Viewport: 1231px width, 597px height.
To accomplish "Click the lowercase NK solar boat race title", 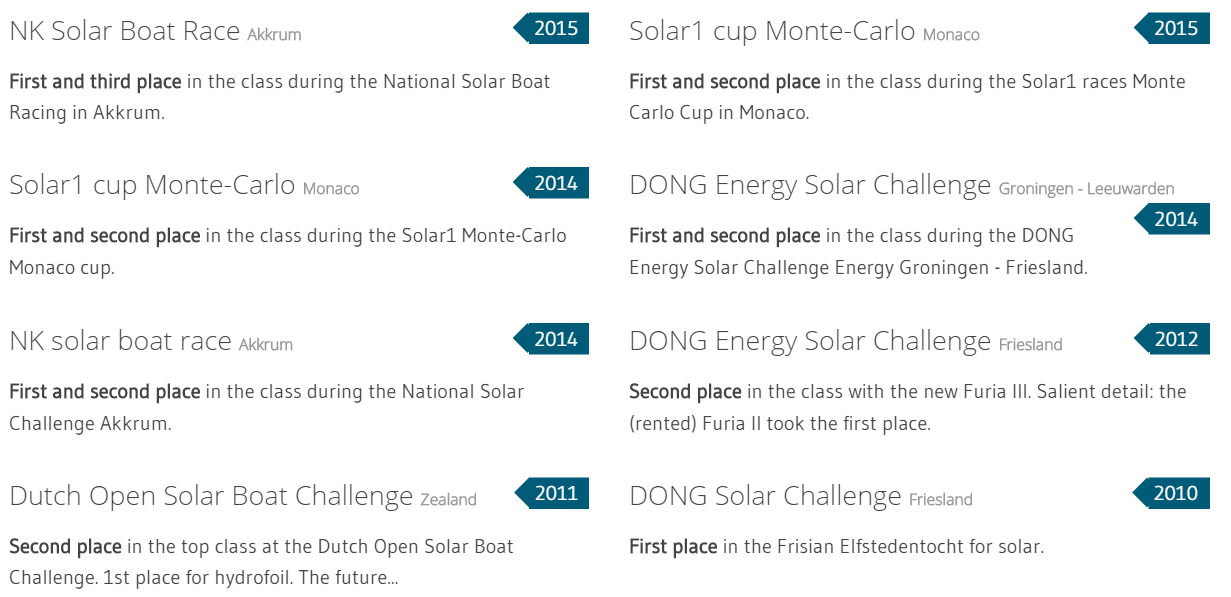I will pyautogui.click(x=120, y=341).
